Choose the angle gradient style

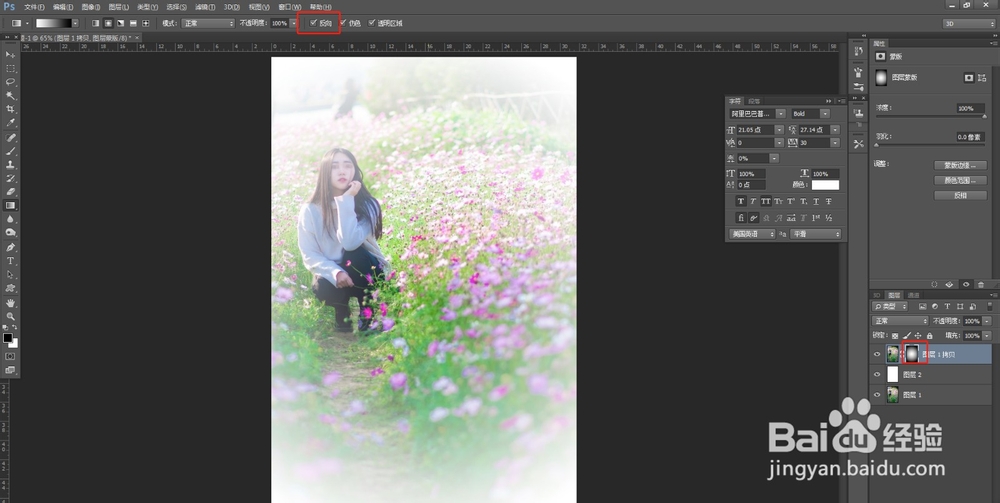[121, 23]
